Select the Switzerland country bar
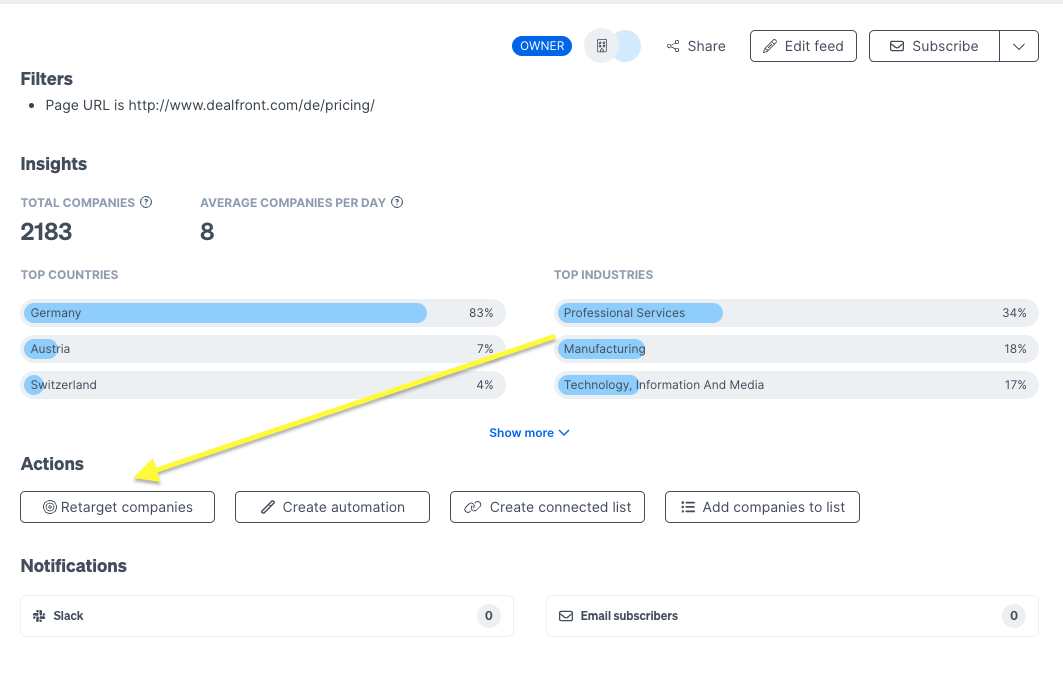The height and width of the screenshot is (677, 1063). [x=263, y=385]
